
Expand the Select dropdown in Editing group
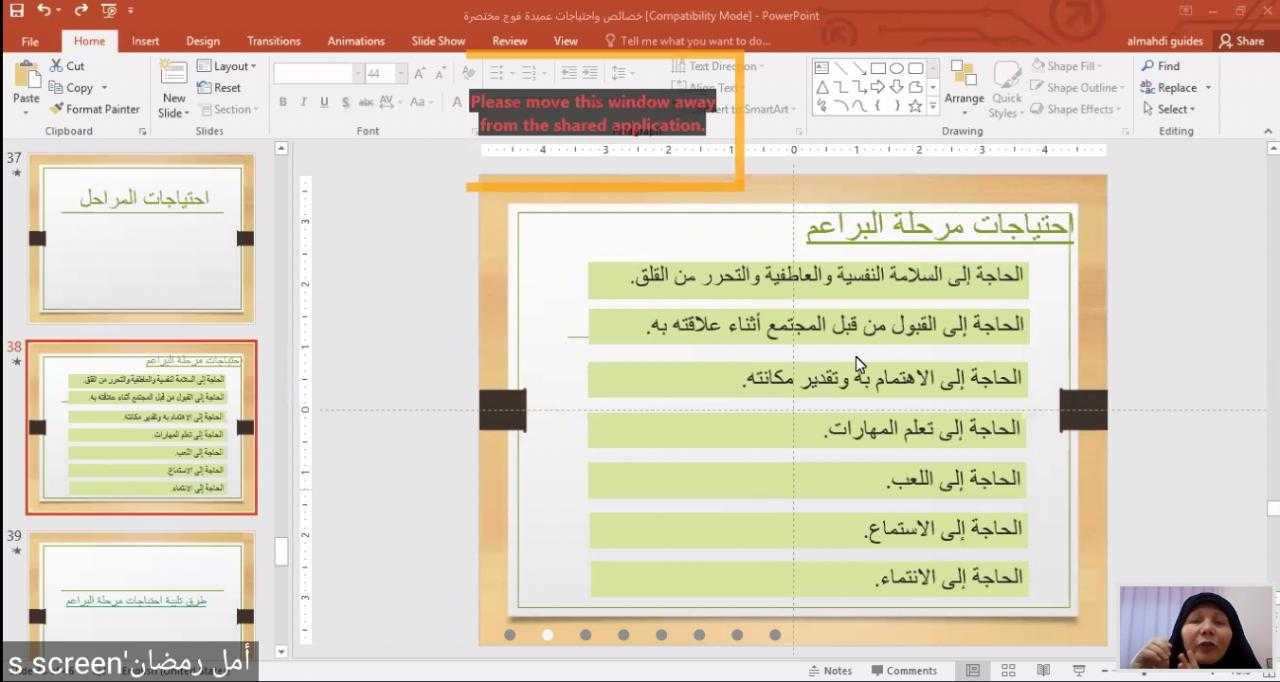tap(1169, 109)
